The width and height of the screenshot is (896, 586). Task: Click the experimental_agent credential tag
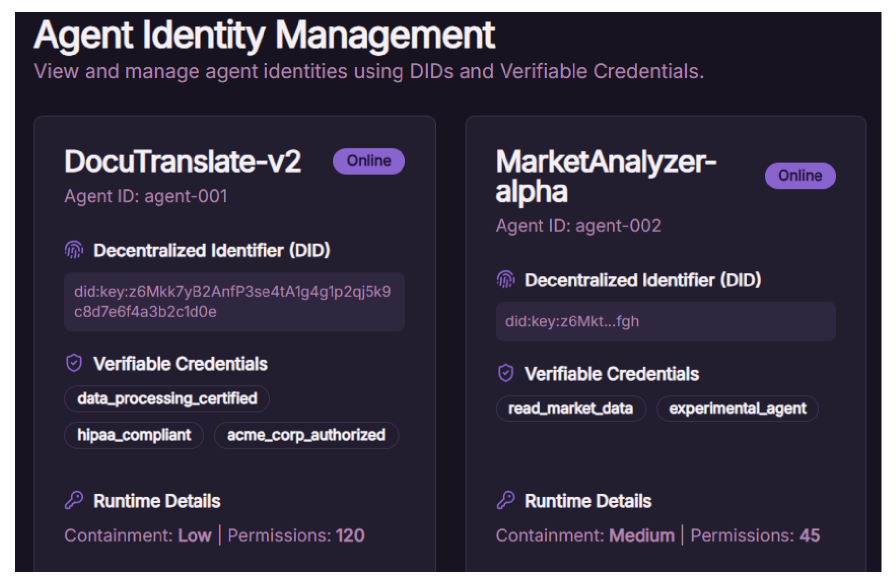(x=738, y=409)
